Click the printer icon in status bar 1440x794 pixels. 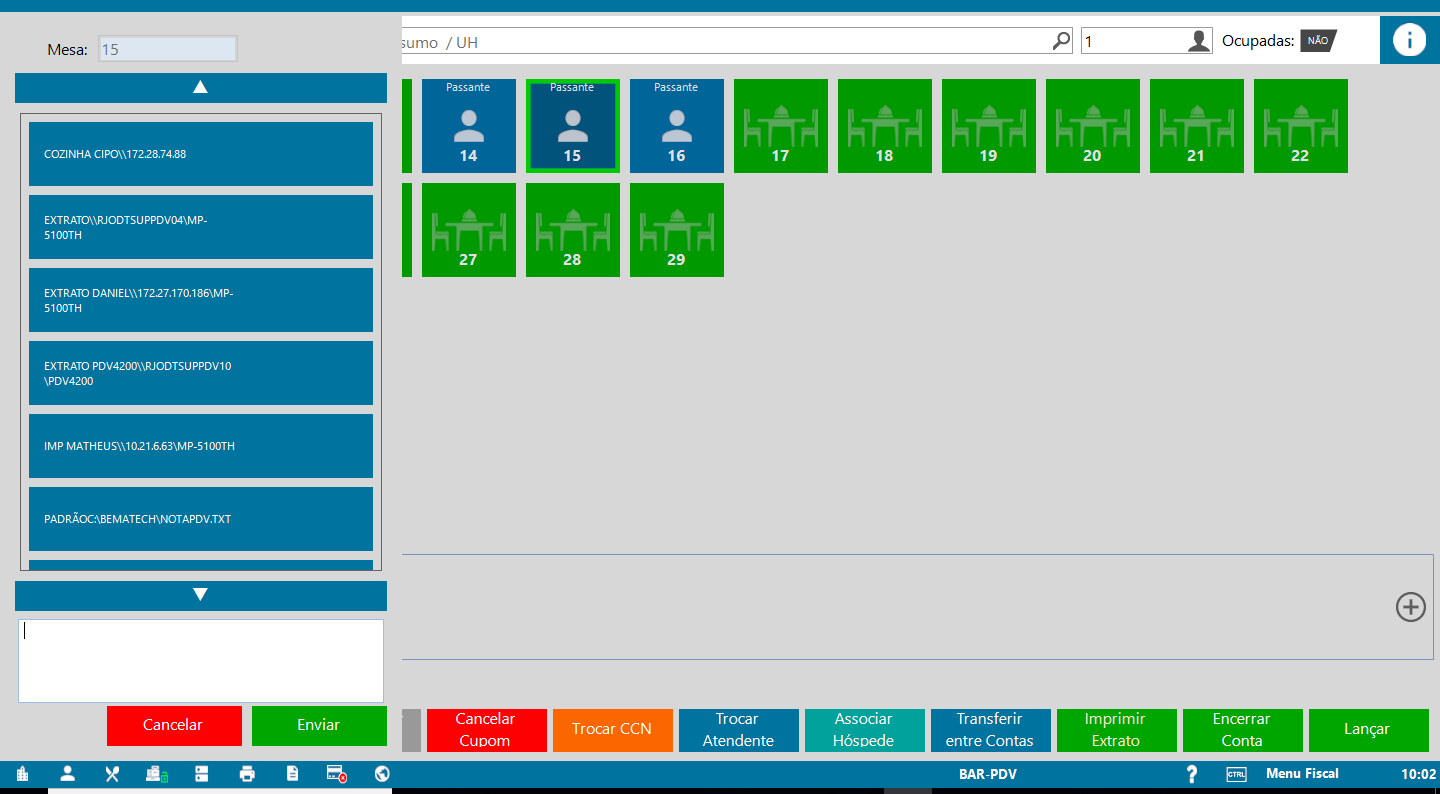click(x=247, y=774)
